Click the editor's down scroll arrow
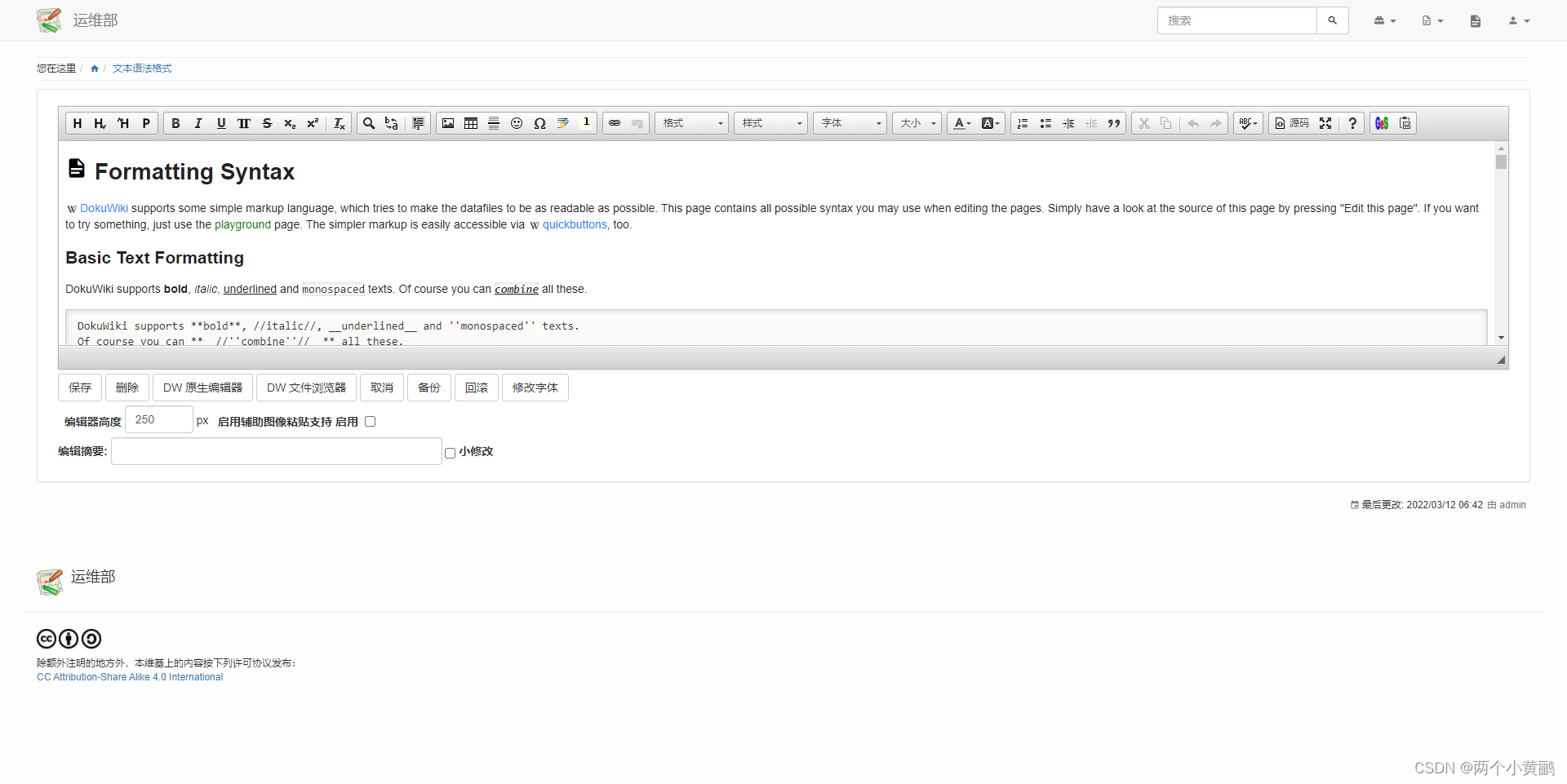The image size is (1567, 784). [1501, 338]
